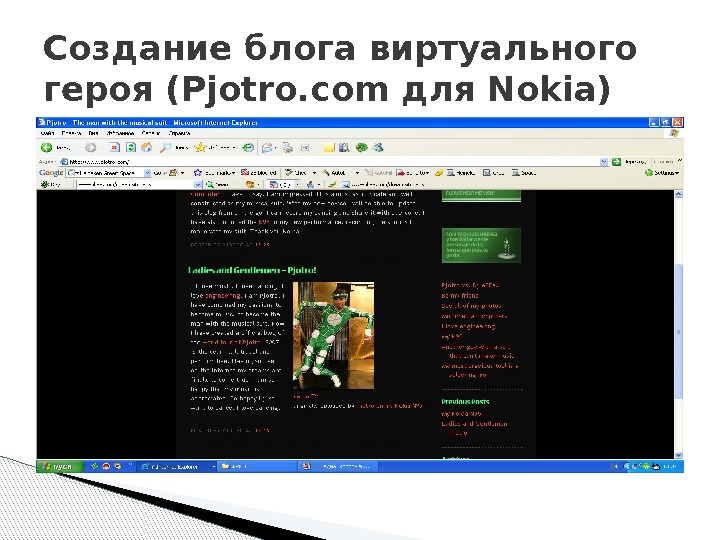The image size is (720, 540).
Task: Click the folder window taskbar button
Action: point(257,466)
